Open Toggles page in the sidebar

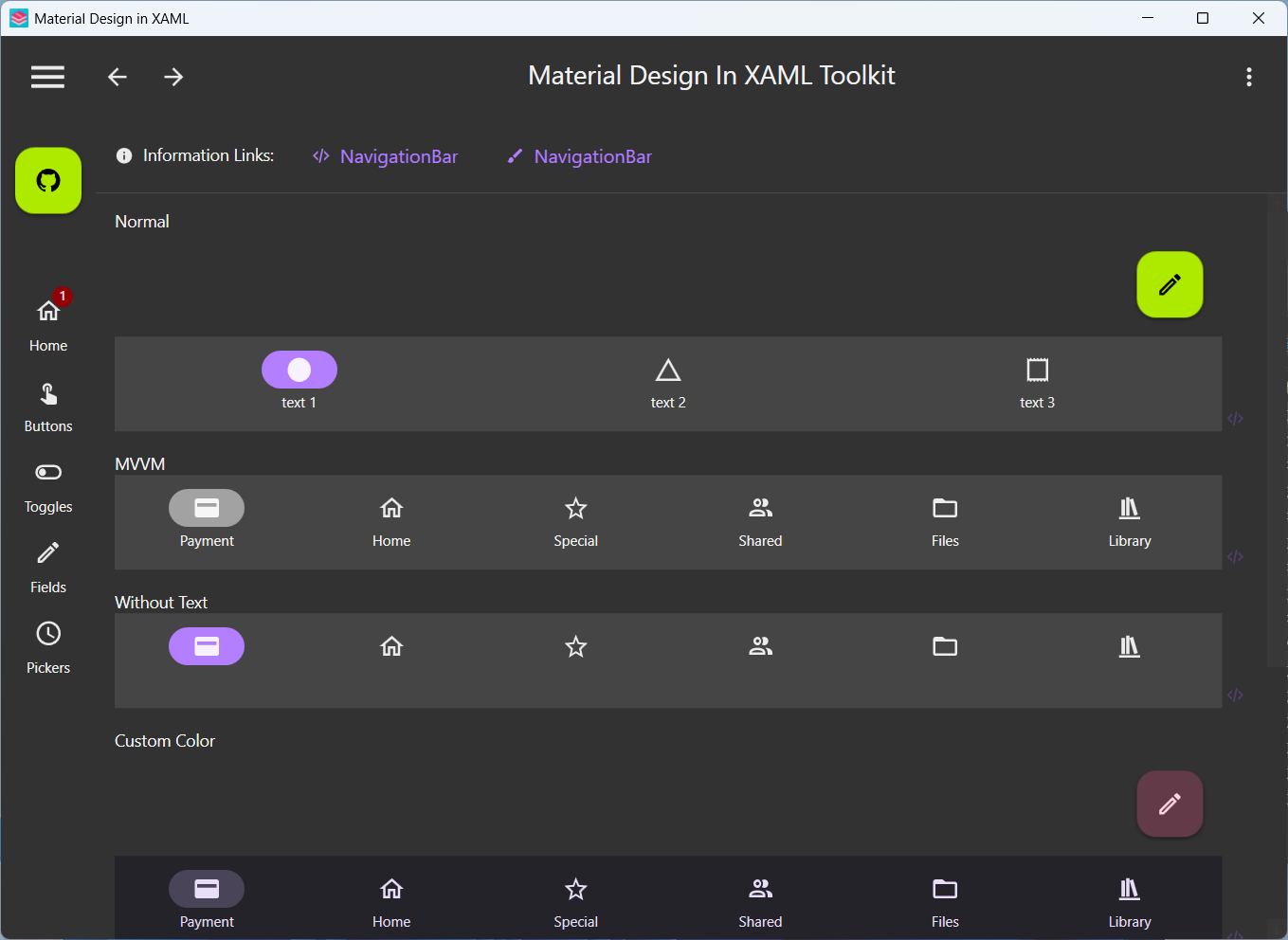[48, 488]
